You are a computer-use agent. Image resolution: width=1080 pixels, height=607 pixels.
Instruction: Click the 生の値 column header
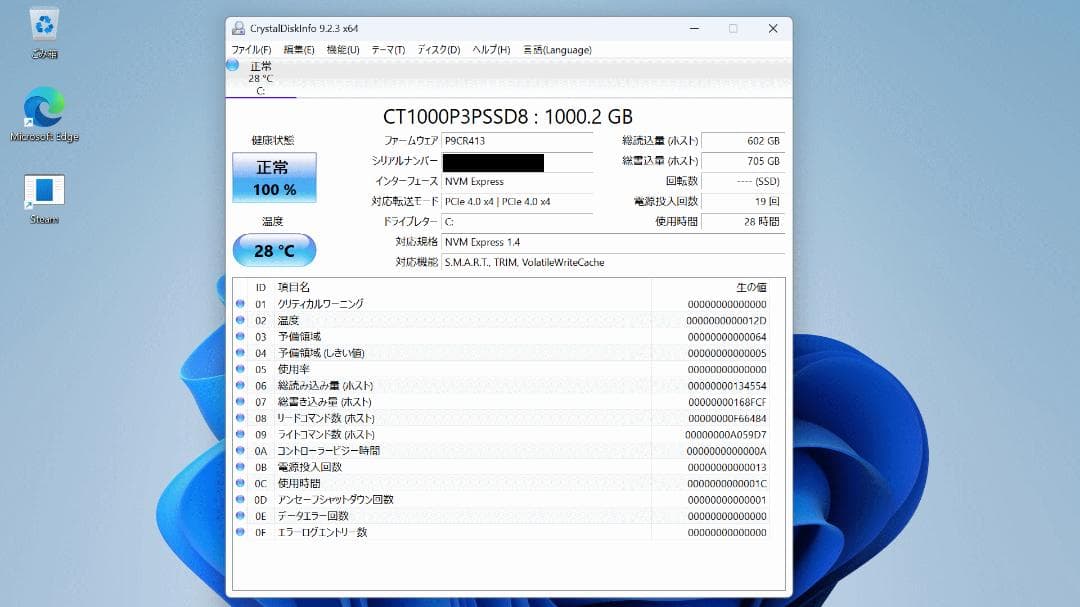(x=753, y=286)
